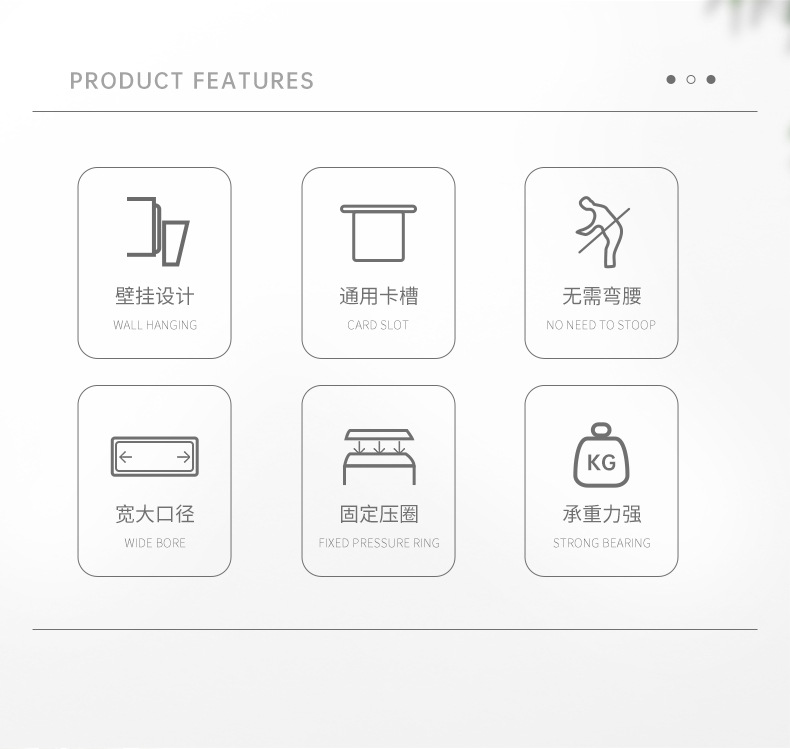Click the FIXED PRESSURE RING caption
790x749 pixels.
(x=379, y=543)
